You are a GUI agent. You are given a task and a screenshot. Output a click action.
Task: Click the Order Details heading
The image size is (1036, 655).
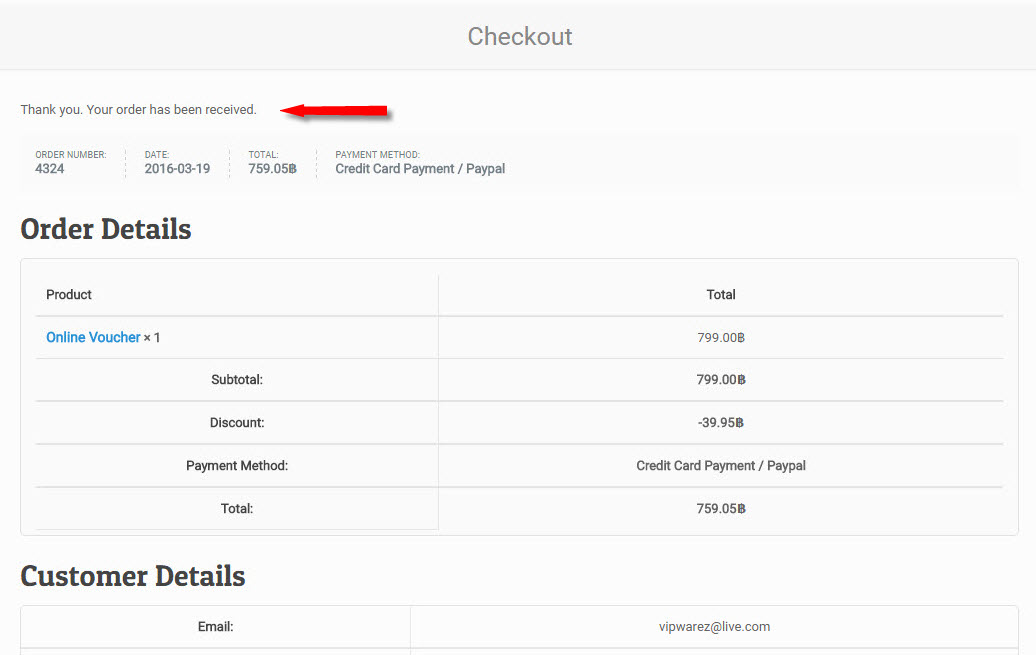pos(106,229)
